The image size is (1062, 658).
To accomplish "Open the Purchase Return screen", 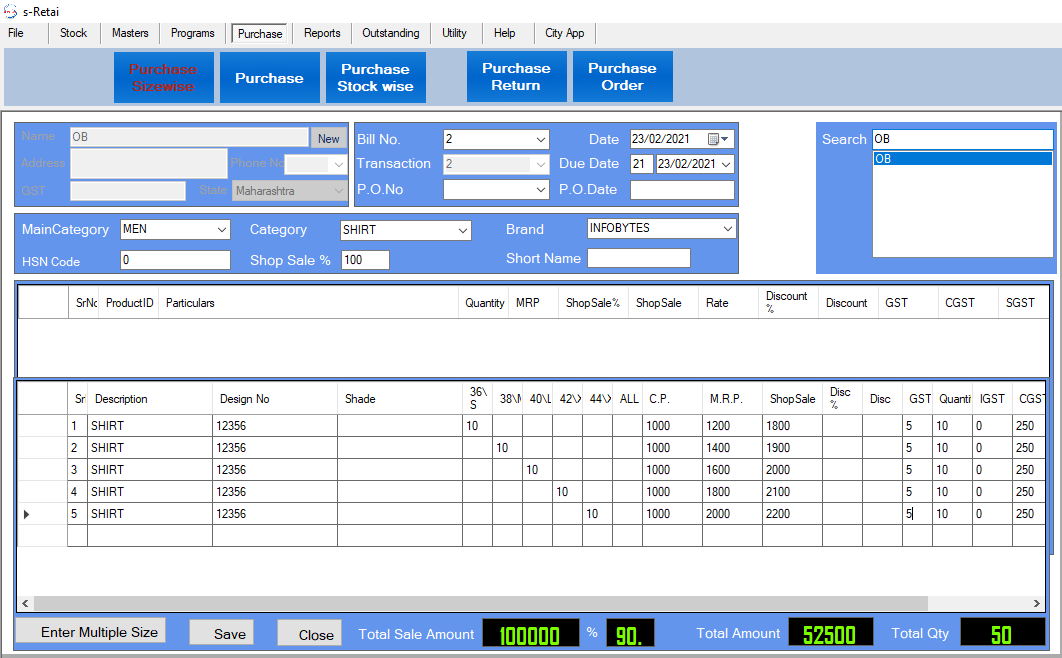I will tap(516, 77).
